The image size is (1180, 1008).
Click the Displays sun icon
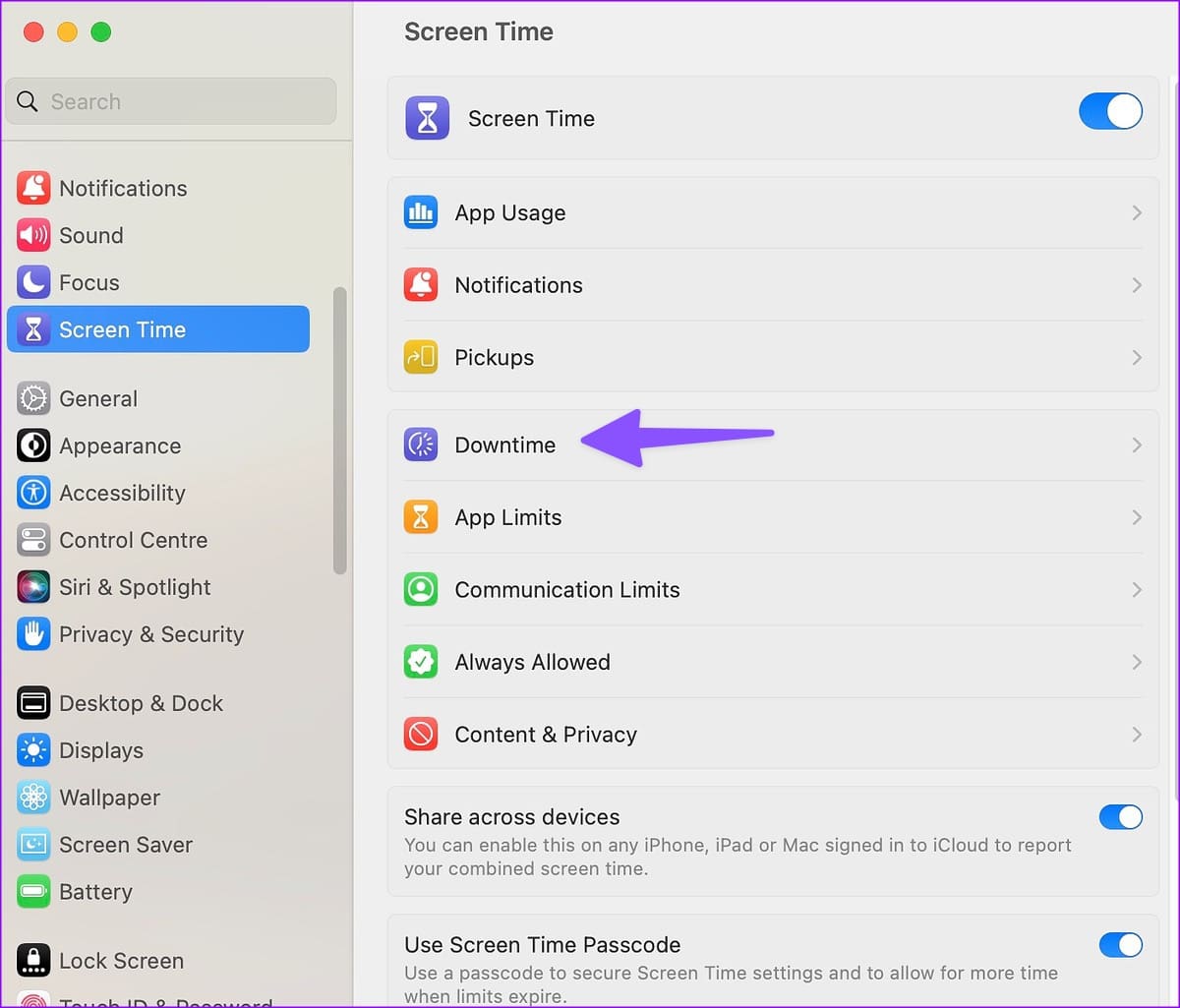point(33,750)
